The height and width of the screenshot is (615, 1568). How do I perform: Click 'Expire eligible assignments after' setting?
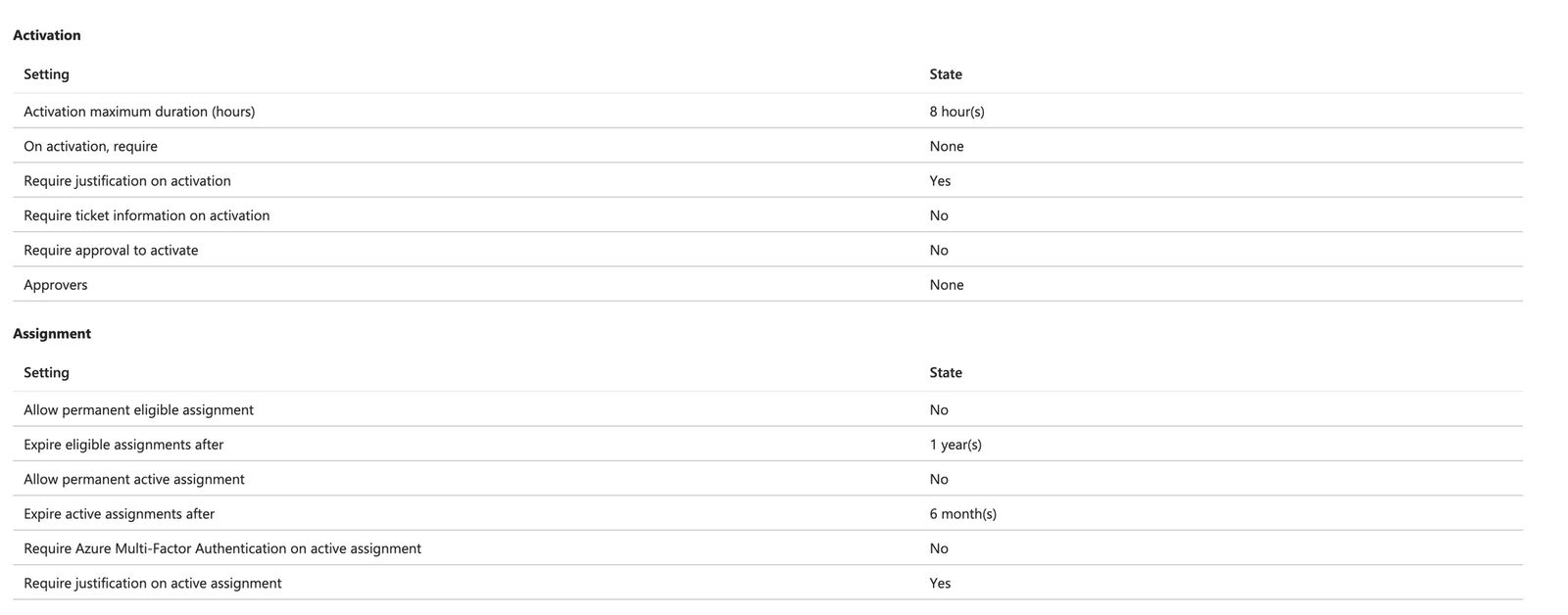pos(123,445)
